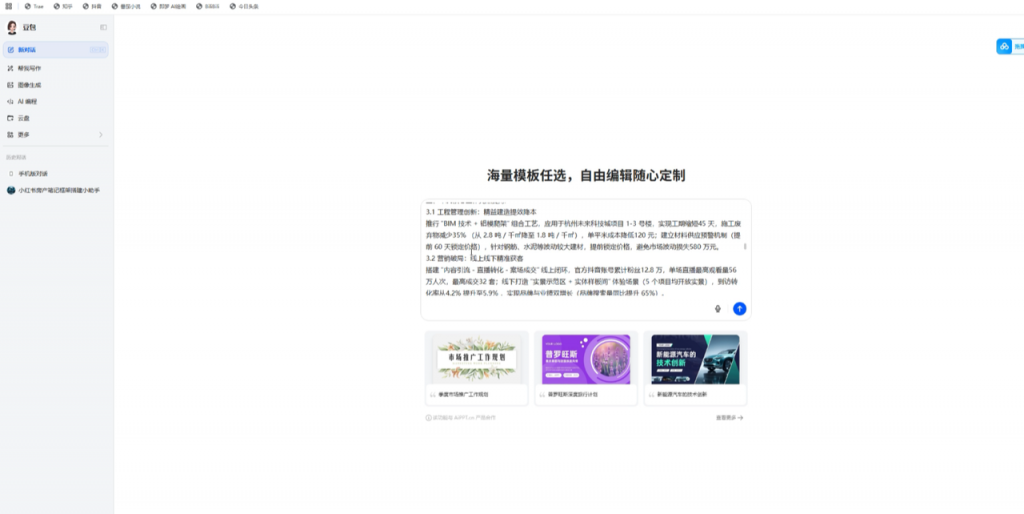Screen dimensions: 1024x514
Task: Open 图像生成 image generation
Action: (x=56, y=85)
